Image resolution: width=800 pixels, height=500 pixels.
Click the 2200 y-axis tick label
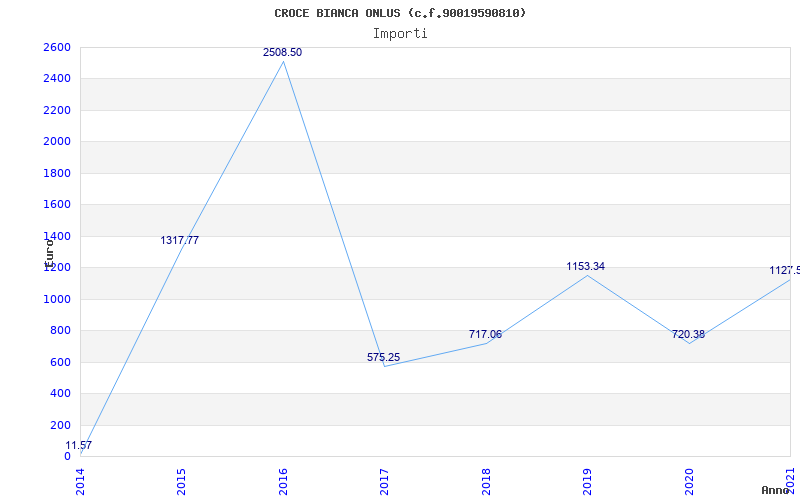pyautogui.click(x=57, y=110)
